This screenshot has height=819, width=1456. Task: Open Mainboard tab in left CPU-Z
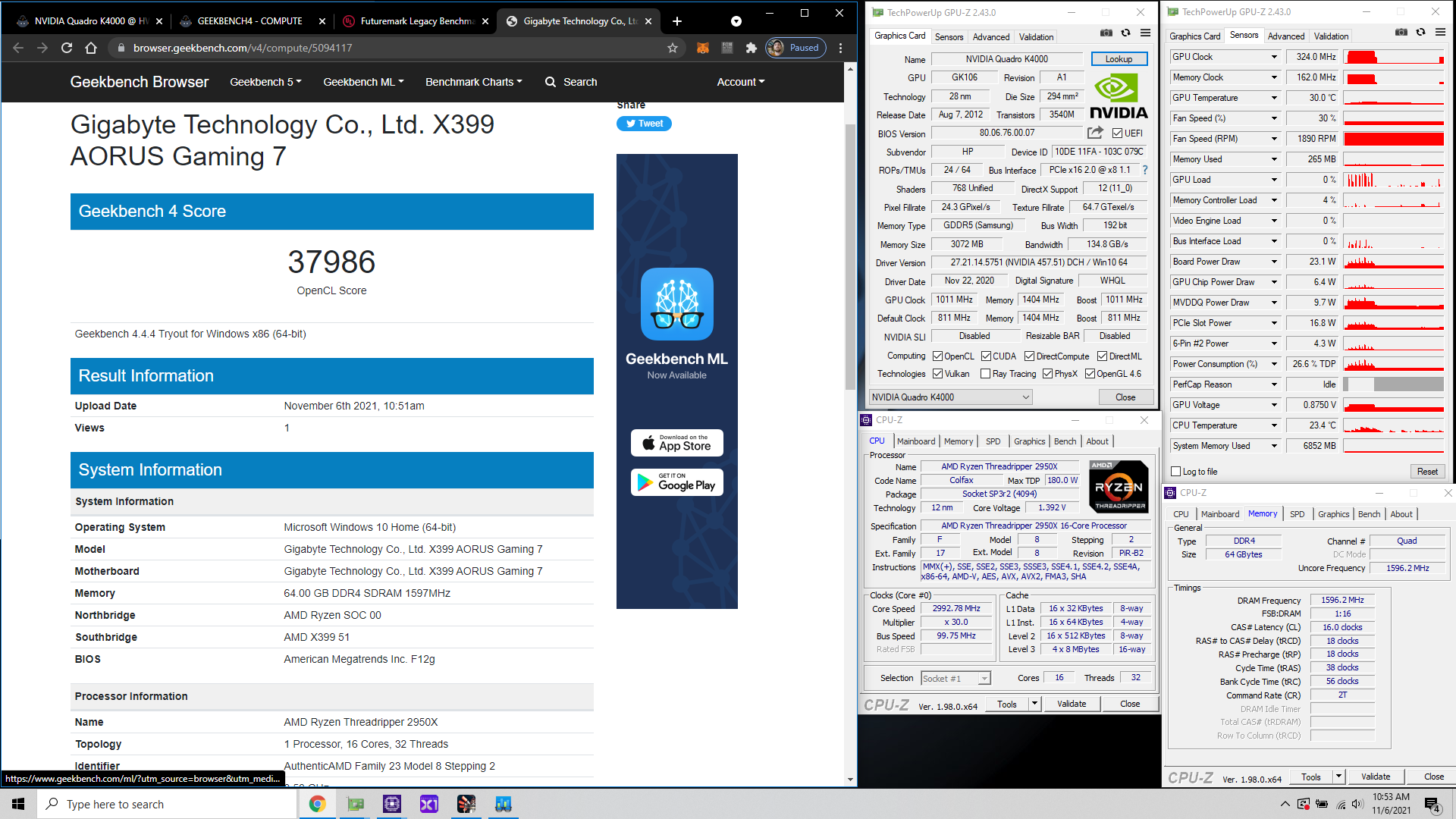916,441
